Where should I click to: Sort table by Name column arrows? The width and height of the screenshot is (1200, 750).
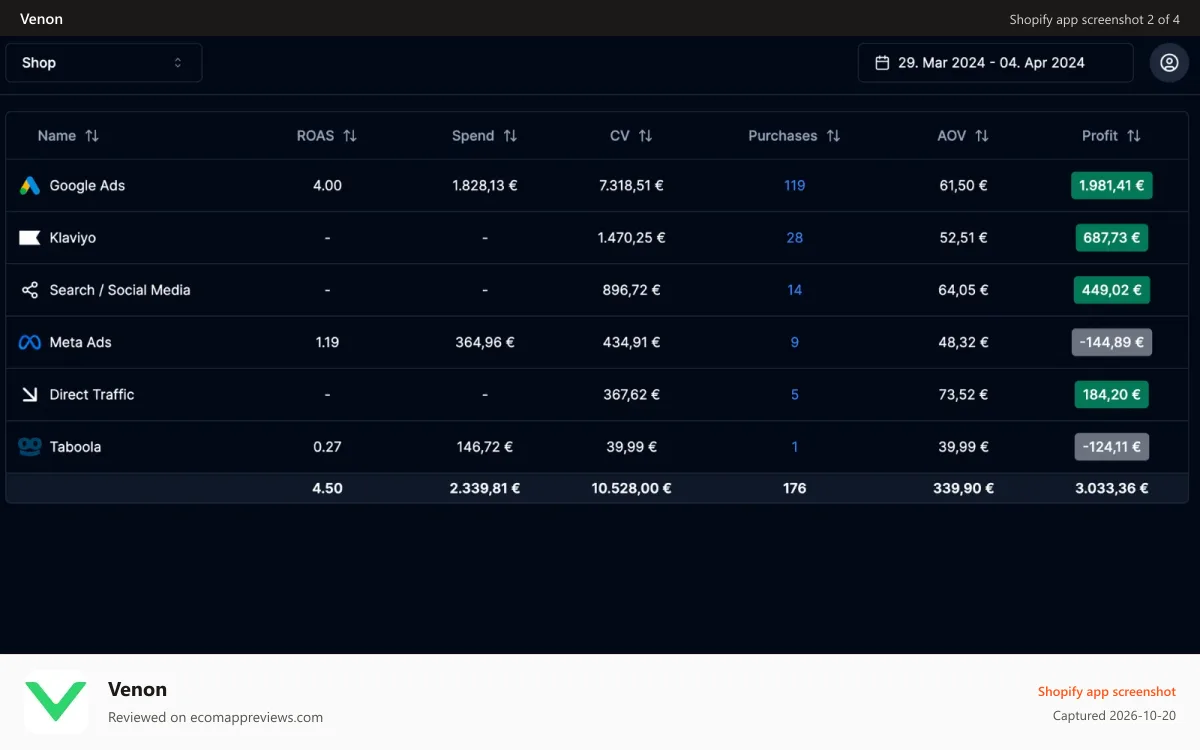92,136
